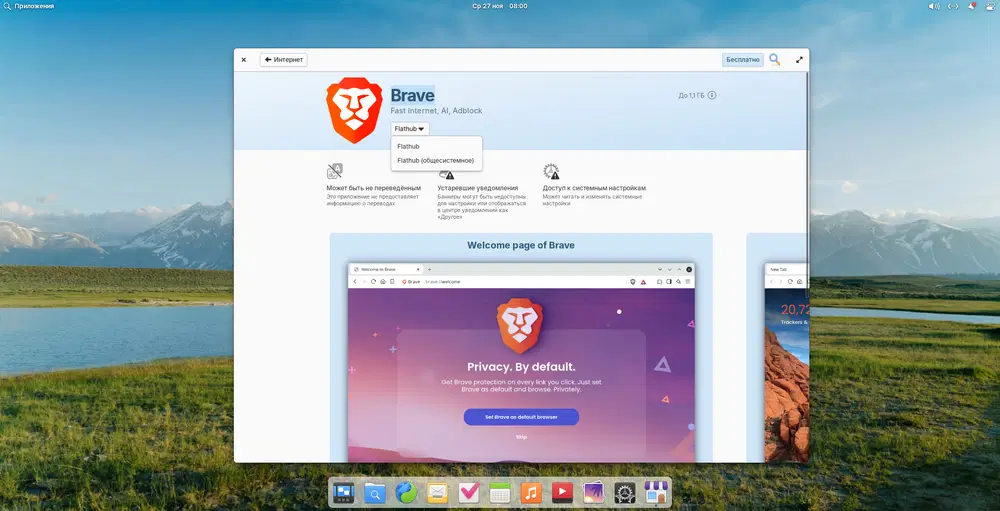Click the Бесплатно install button
Screen dimensions: 1000x511
[743, 60]
